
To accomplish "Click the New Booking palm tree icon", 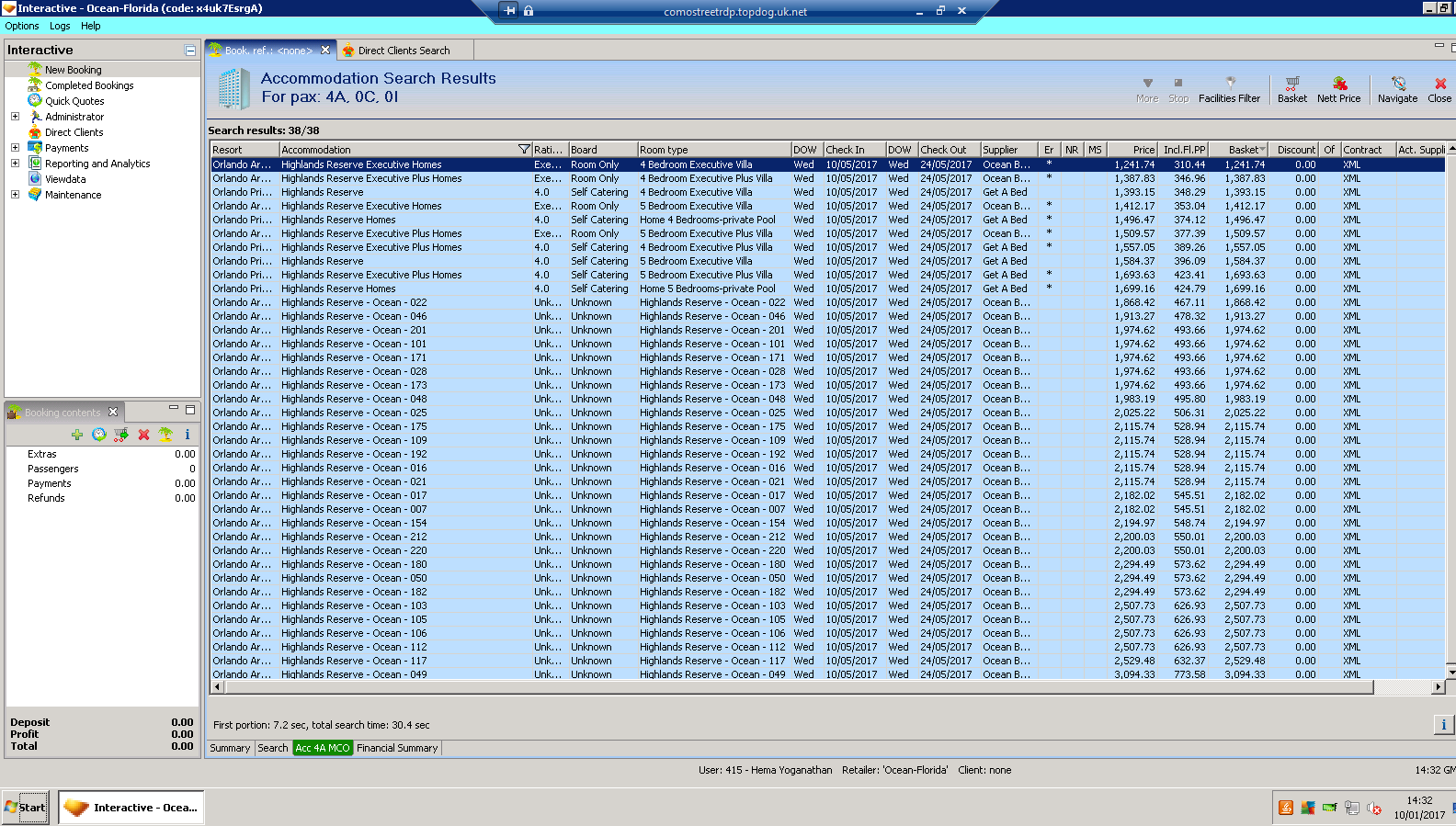I will tap(35, 69).
